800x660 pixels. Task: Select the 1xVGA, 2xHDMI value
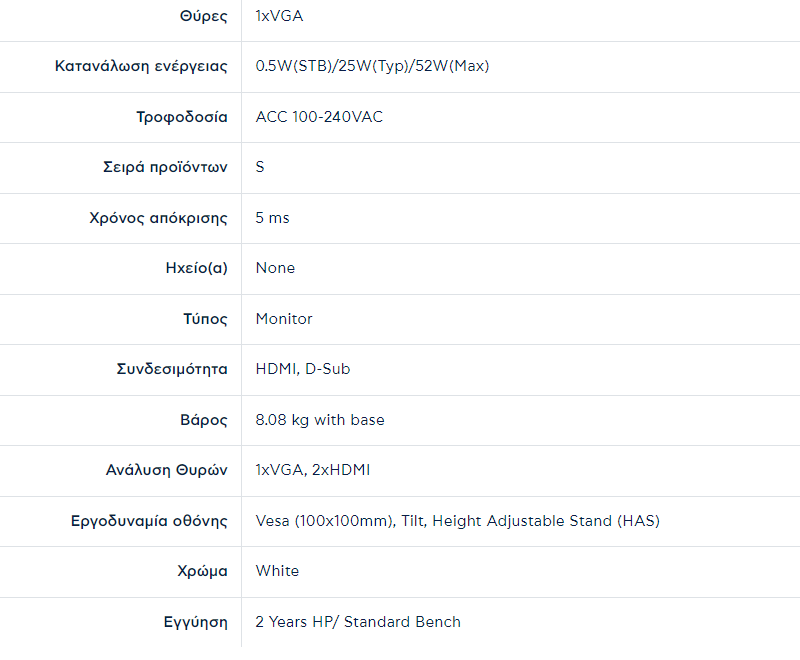tap(313, 470)
